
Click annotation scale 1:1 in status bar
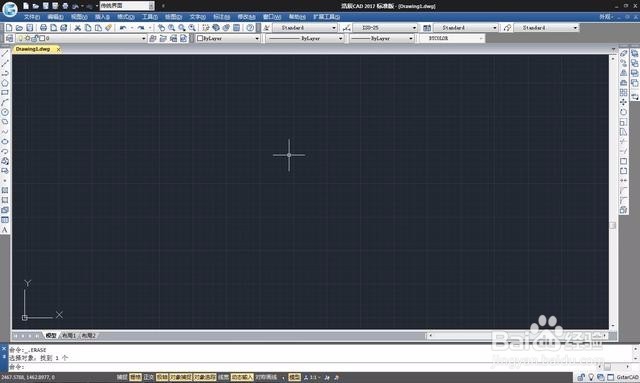[312, 377]
